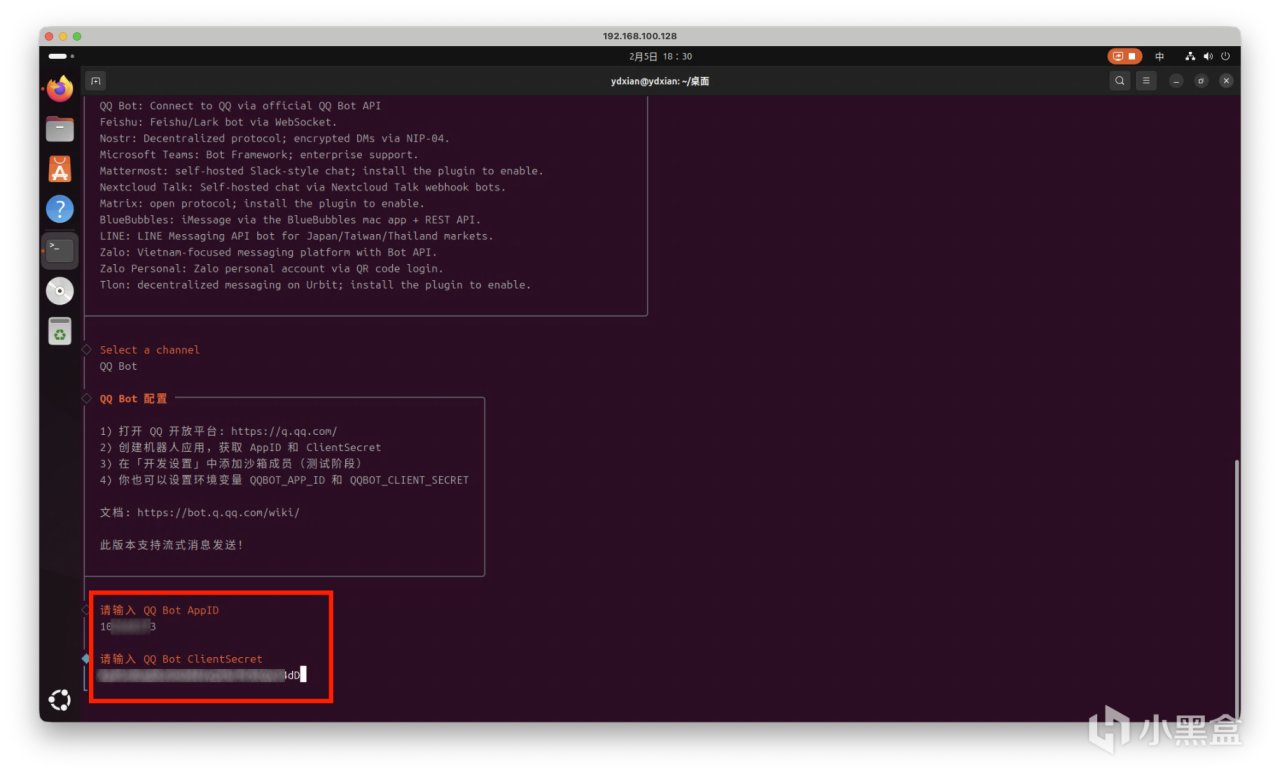Click the "Mattermost: self-hosted Slack-style chat" line
Viewport: 1280px width, 774px height.
tap(321, 171)
